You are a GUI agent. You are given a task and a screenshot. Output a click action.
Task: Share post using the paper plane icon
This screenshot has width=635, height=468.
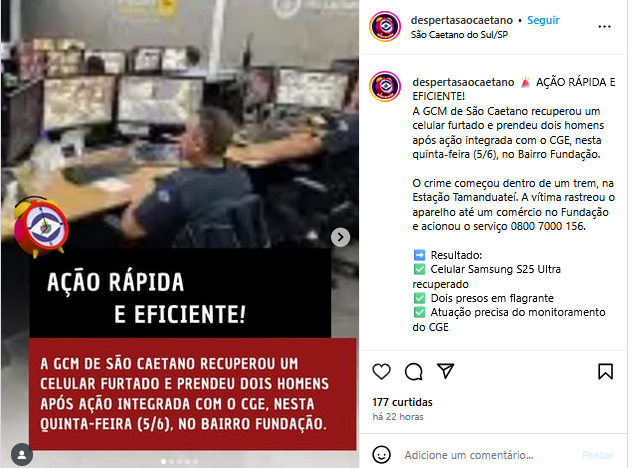click(445, 371)
